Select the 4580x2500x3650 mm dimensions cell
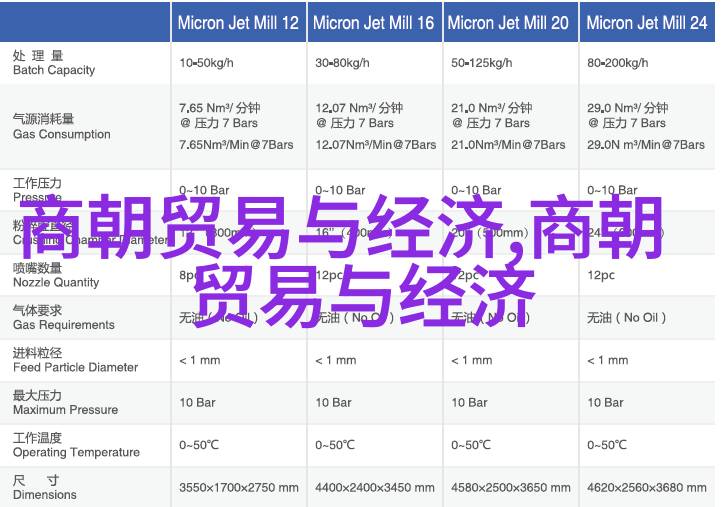The width and height of the screenshot is (722, 507). [511, 487]
